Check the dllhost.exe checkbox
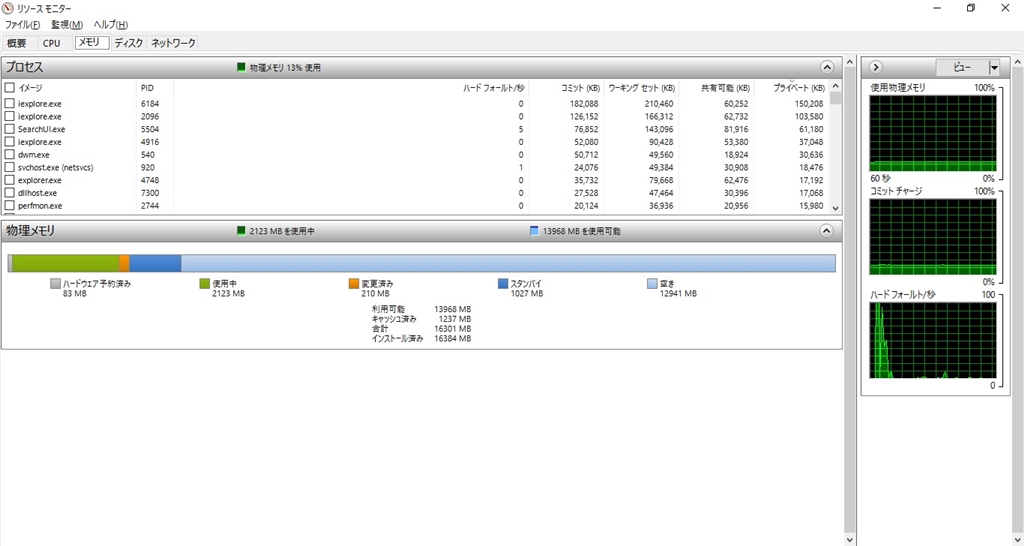 coord(10,193)
